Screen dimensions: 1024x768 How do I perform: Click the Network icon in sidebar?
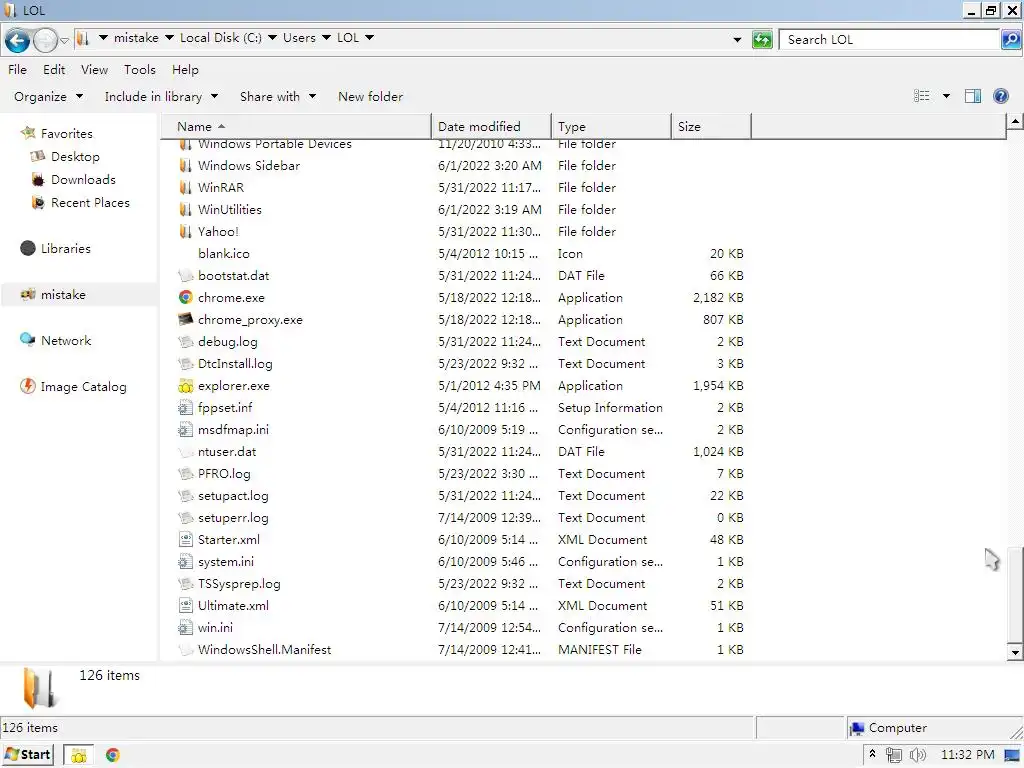click(x=27, y=340)
